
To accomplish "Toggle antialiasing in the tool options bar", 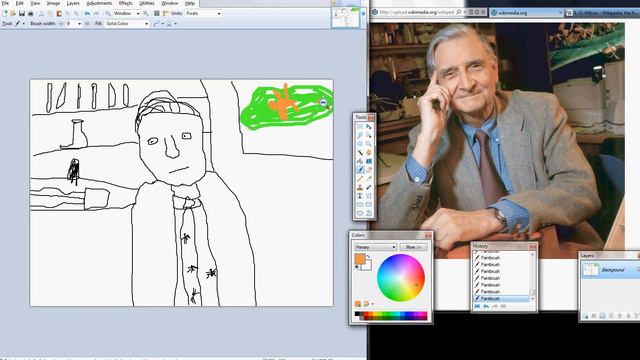I will (x=156, y=24).
